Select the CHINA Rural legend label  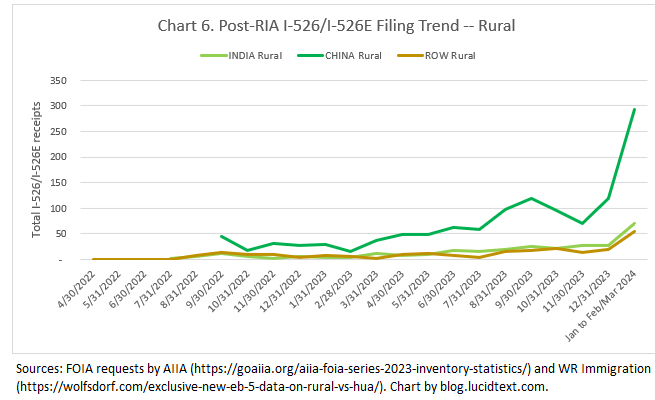click(355, 54)
